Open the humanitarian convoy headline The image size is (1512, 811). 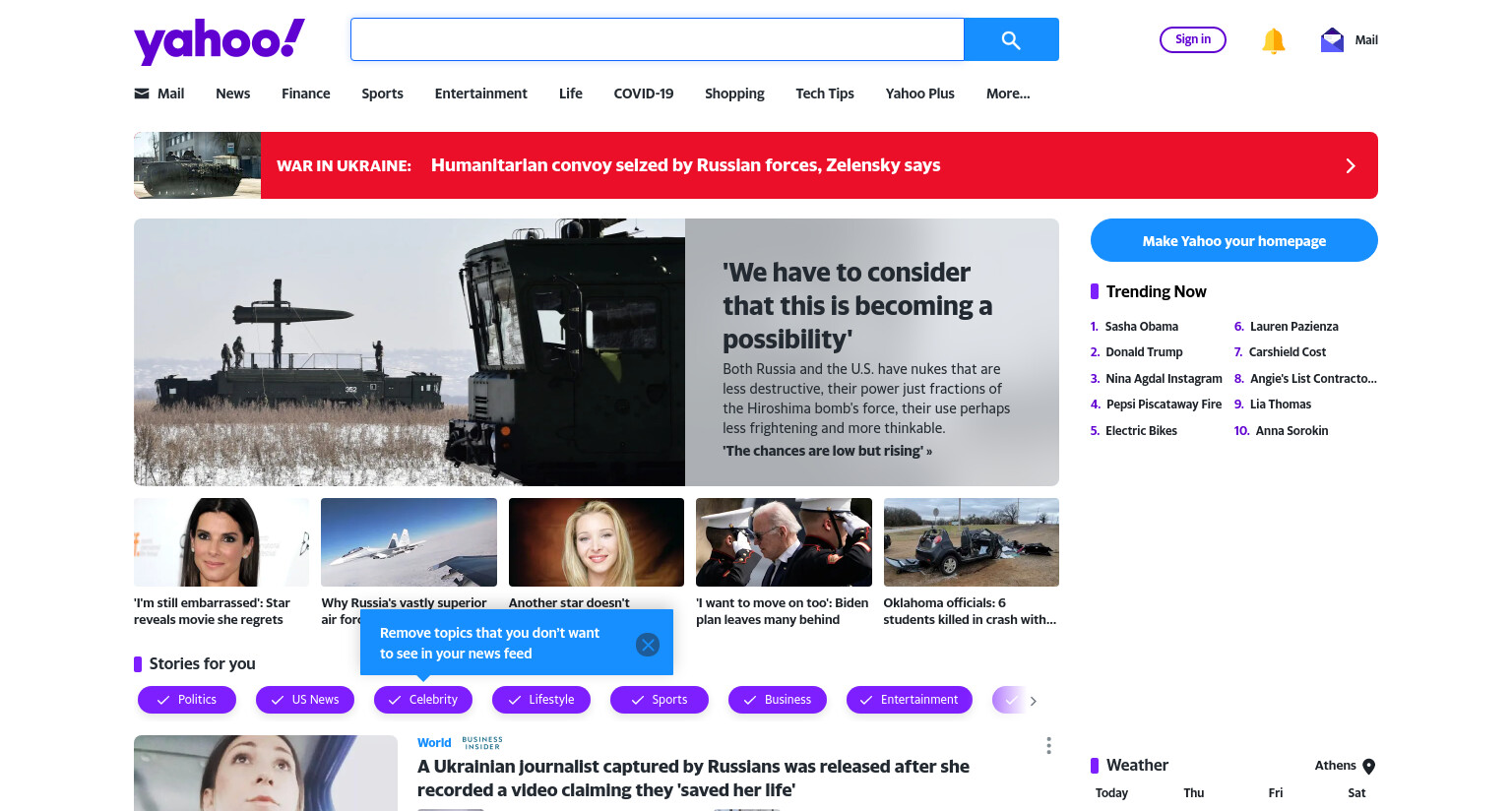pos(685,165)
